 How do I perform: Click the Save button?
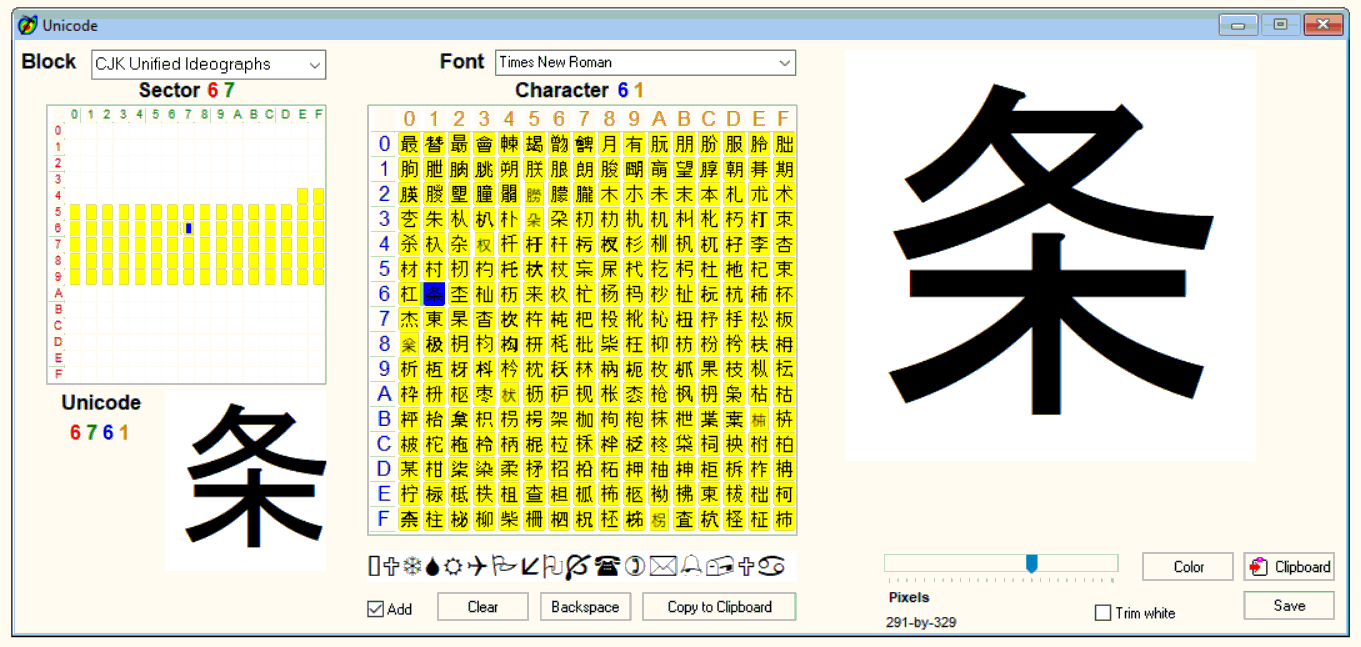pos(1289,605)
